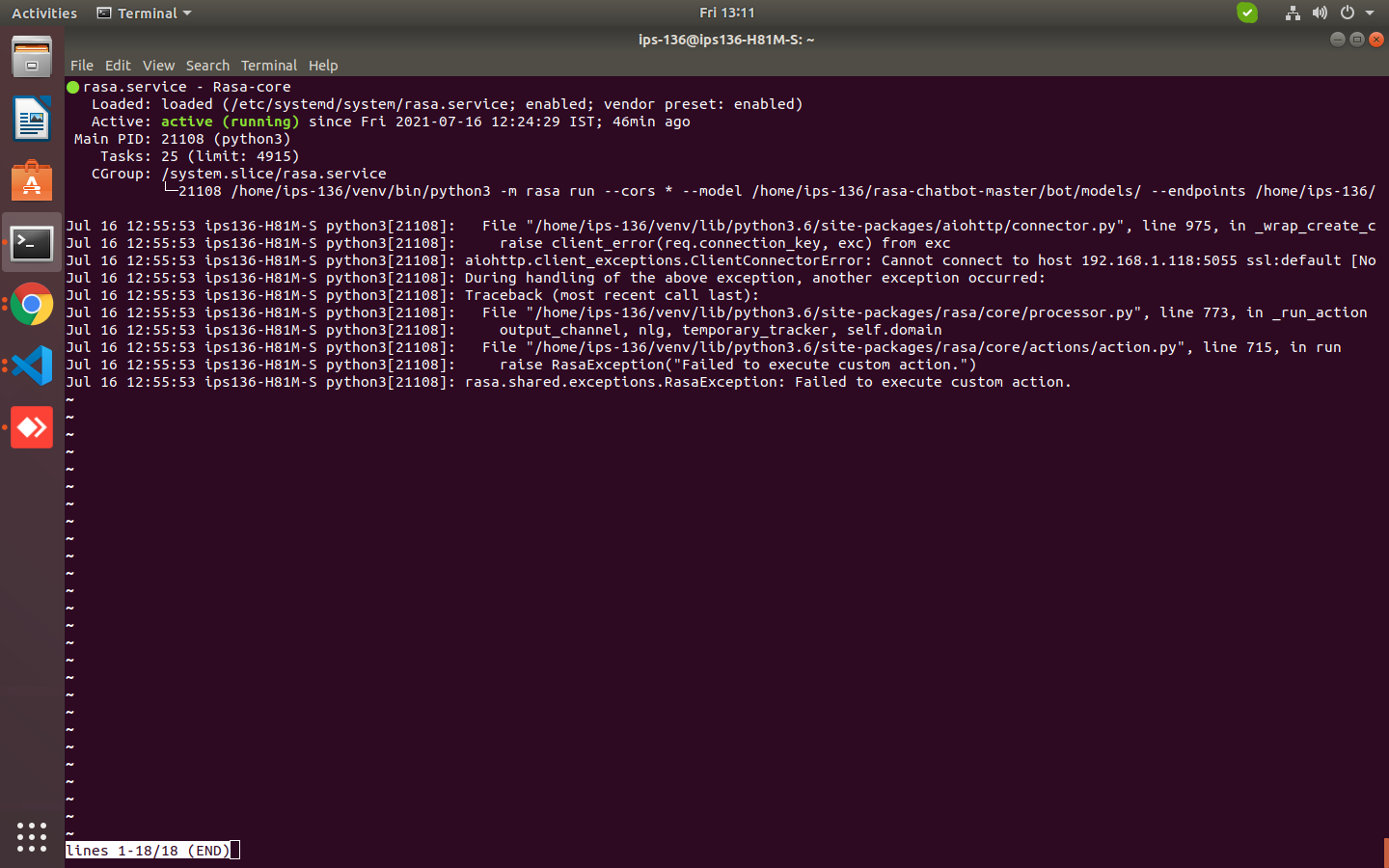This screenshot has width=1389, height=868.
Task: Click the 'ClientConnectorError' log line
Action: coord(721,260)
